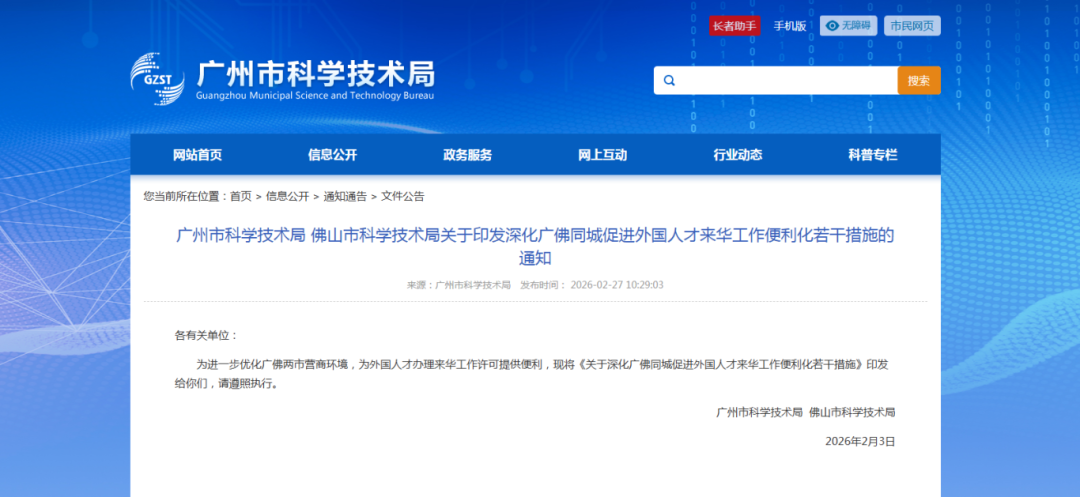Go to 网站首页 in navigation bar

click(197, 155)
